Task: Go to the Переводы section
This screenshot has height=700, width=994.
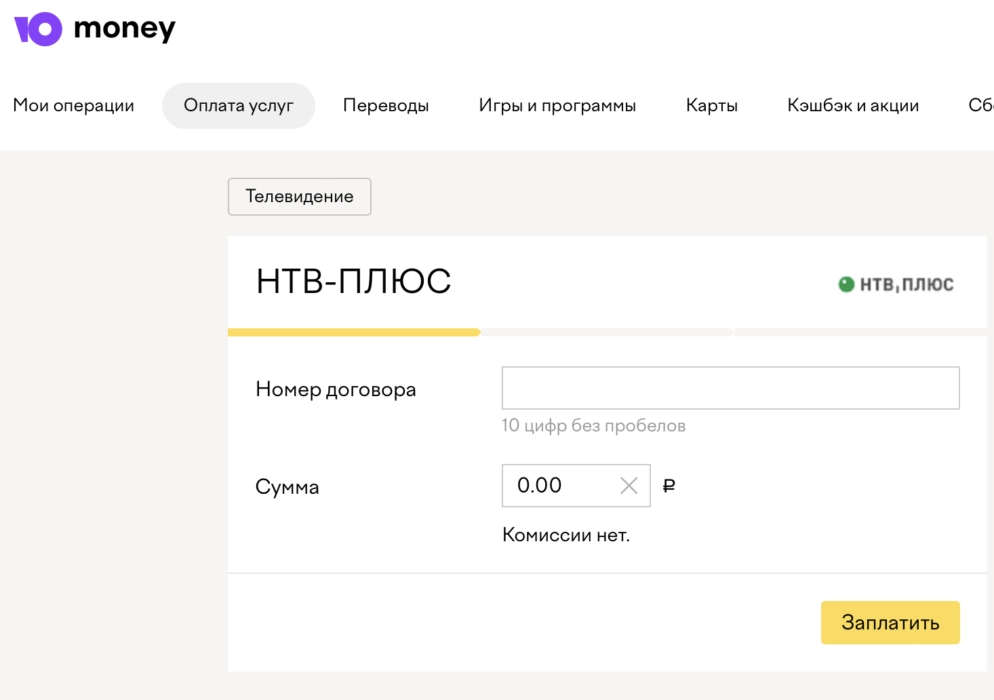Action: (386, 106)
